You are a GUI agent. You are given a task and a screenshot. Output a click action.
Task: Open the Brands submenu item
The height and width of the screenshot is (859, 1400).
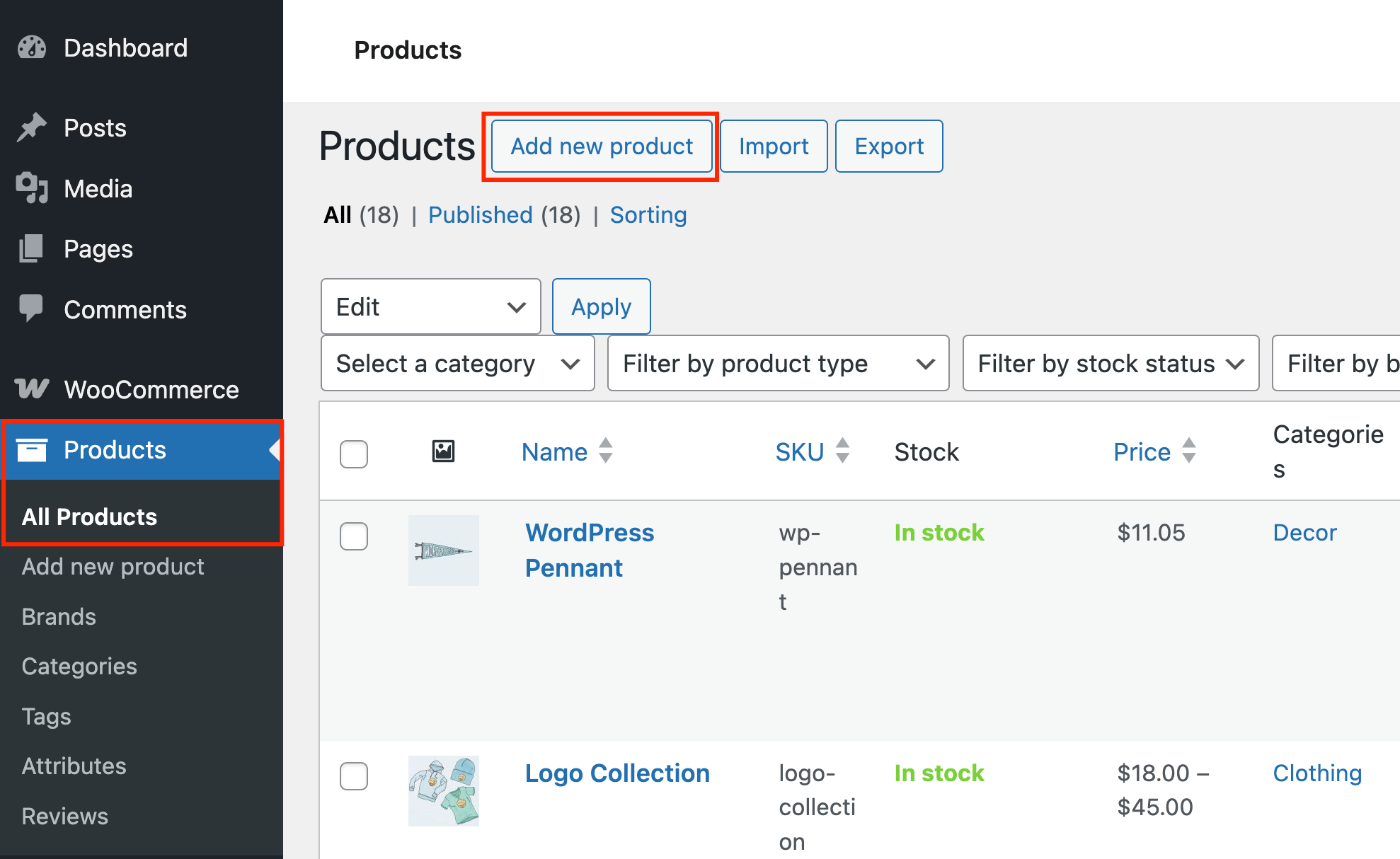tap(59, 617)
